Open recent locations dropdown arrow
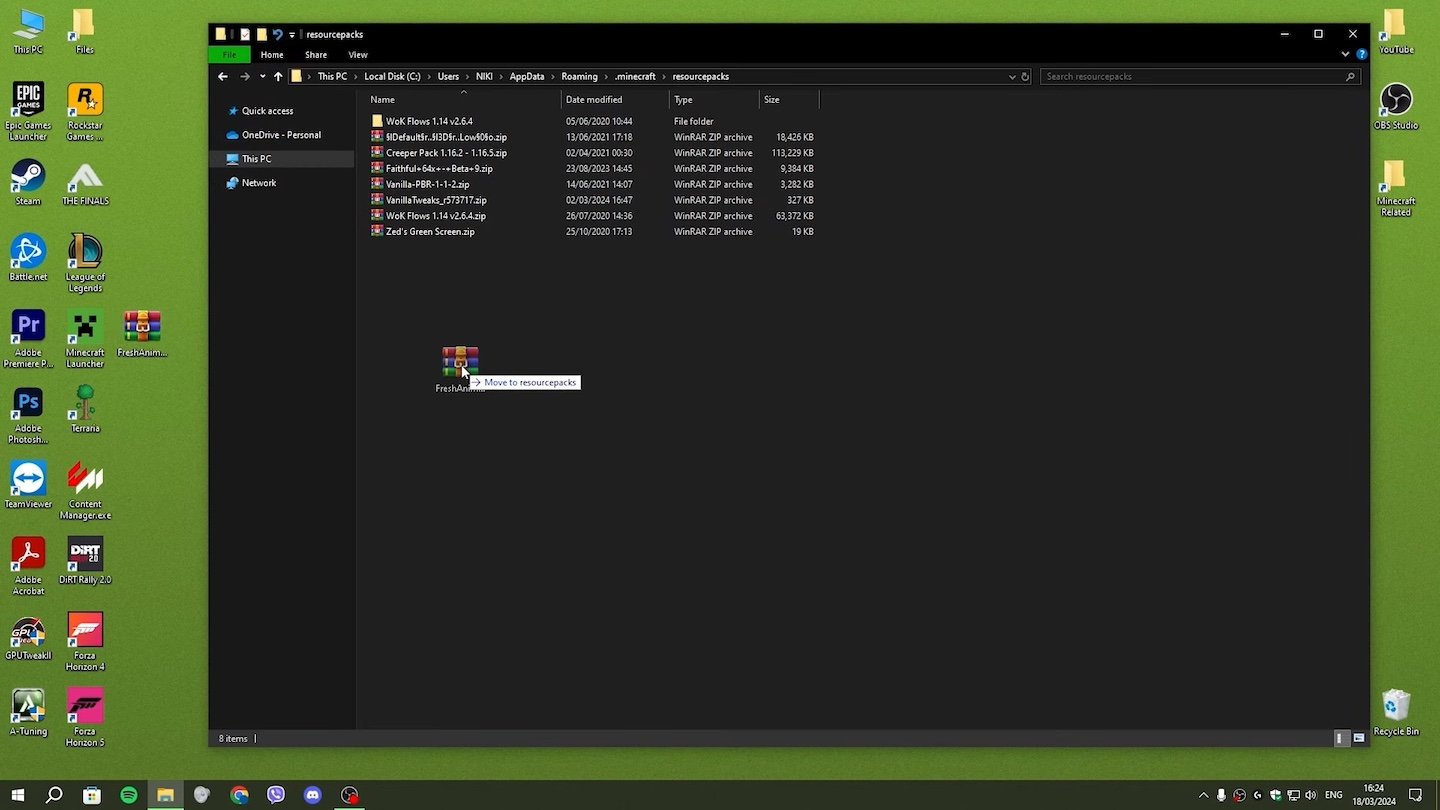The width and height of the screenshot is (1440, 810). 262,76
